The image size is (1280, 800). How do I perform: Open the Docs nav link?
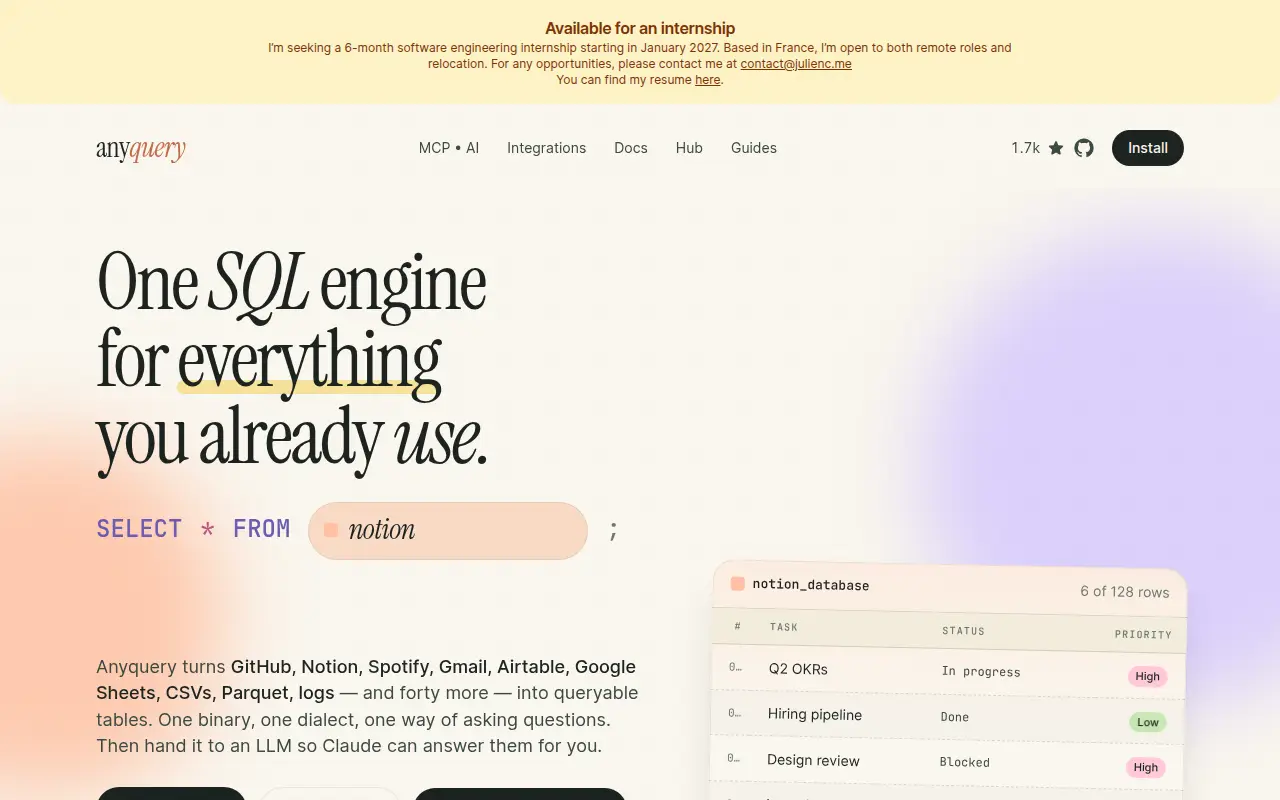tap(631, 148)
